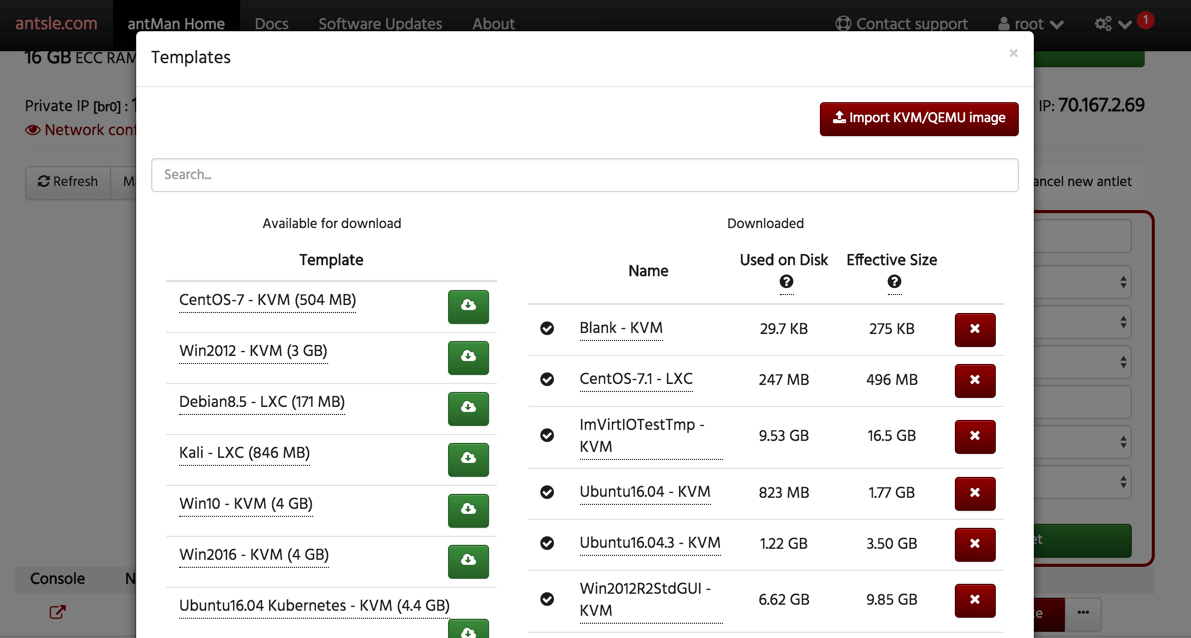Open the external console link icon
1191x638 pixels.
point(58,611)
